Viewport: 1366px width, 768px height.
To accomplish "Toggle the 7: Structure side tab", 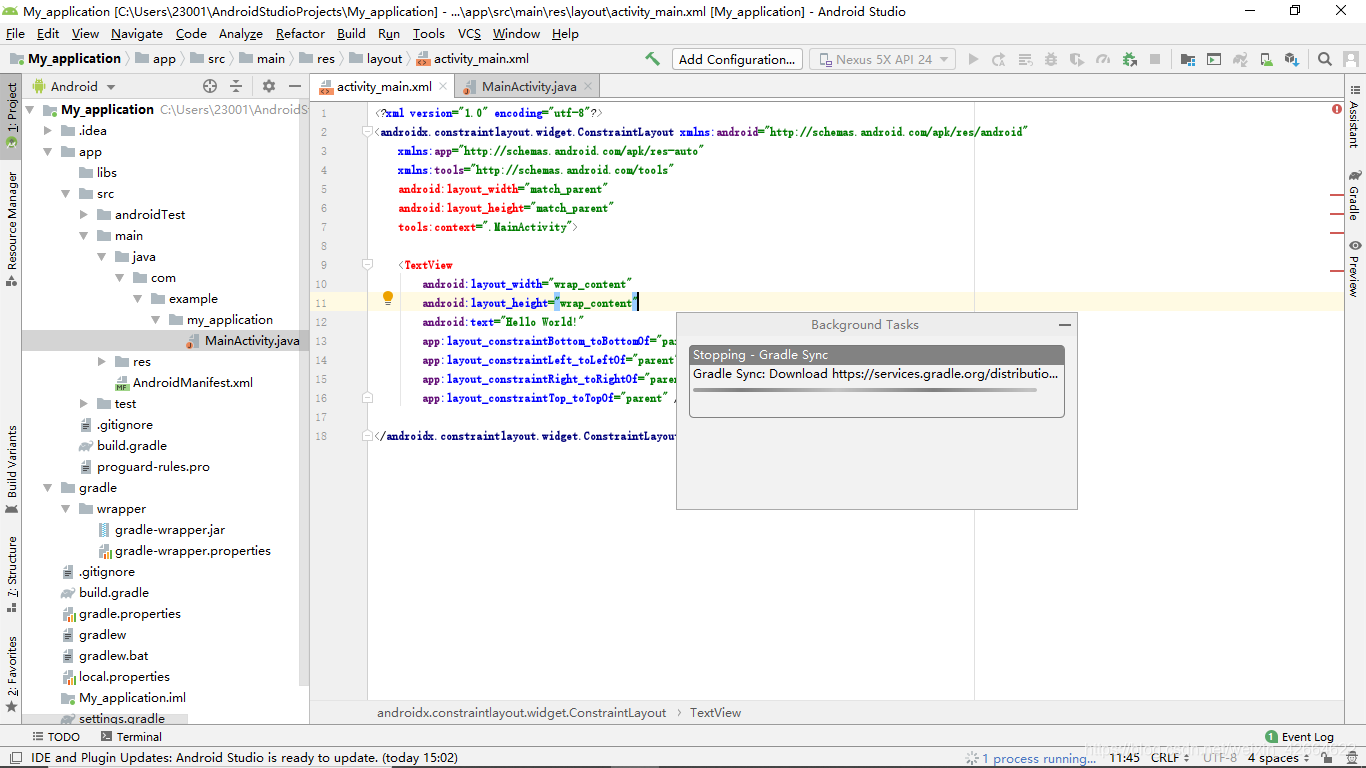I will pyautogui.click(x=11, y=574).
